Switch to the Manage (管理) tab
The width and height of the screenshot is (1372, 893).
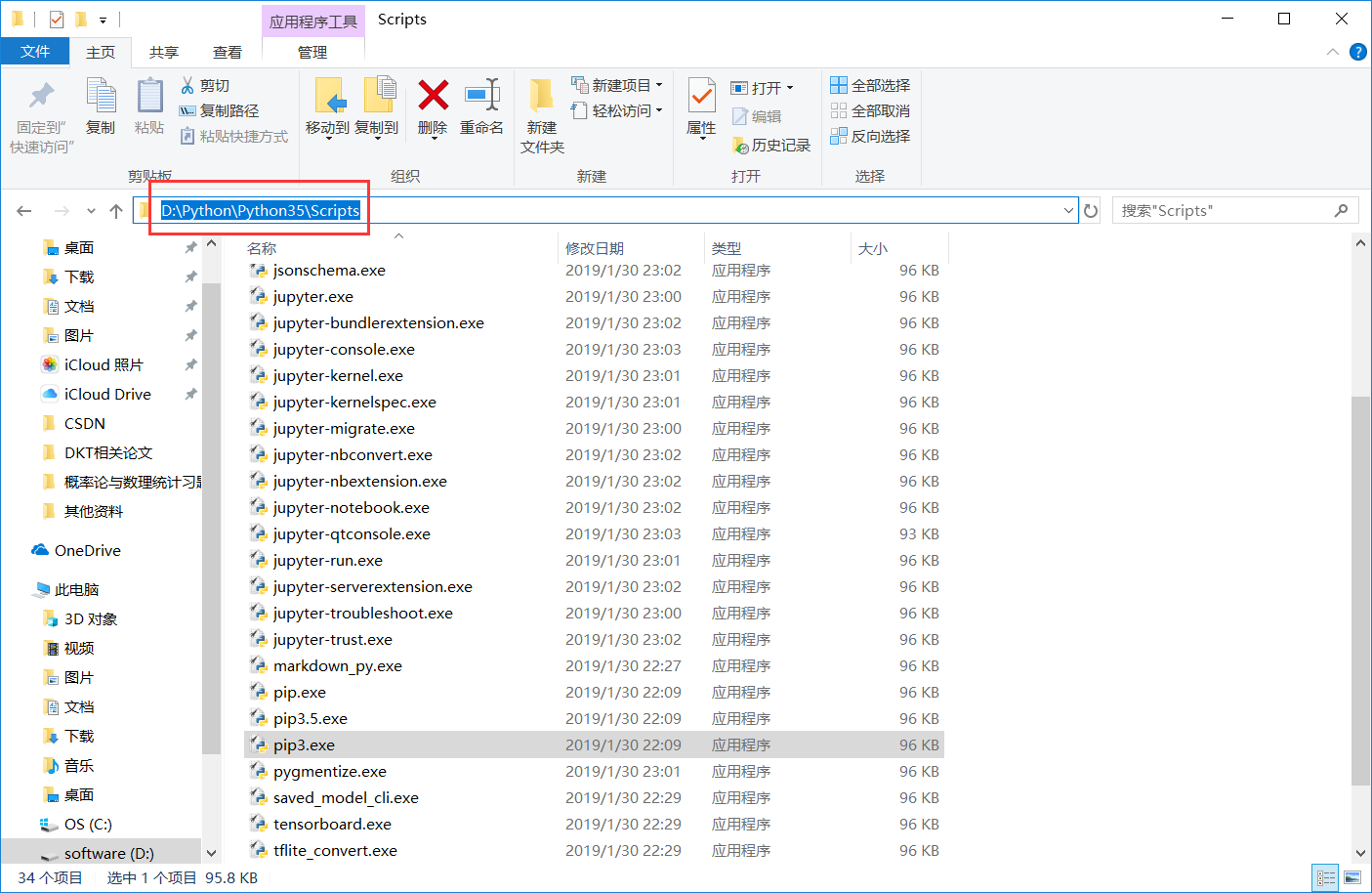pyautogui.click(x=312, y=53)
